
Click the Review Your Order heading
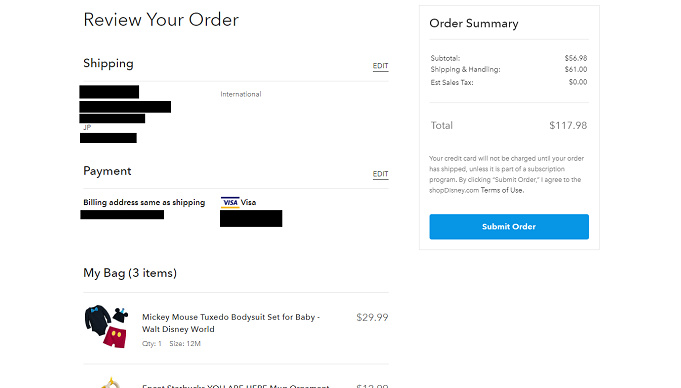coord(161,20)
